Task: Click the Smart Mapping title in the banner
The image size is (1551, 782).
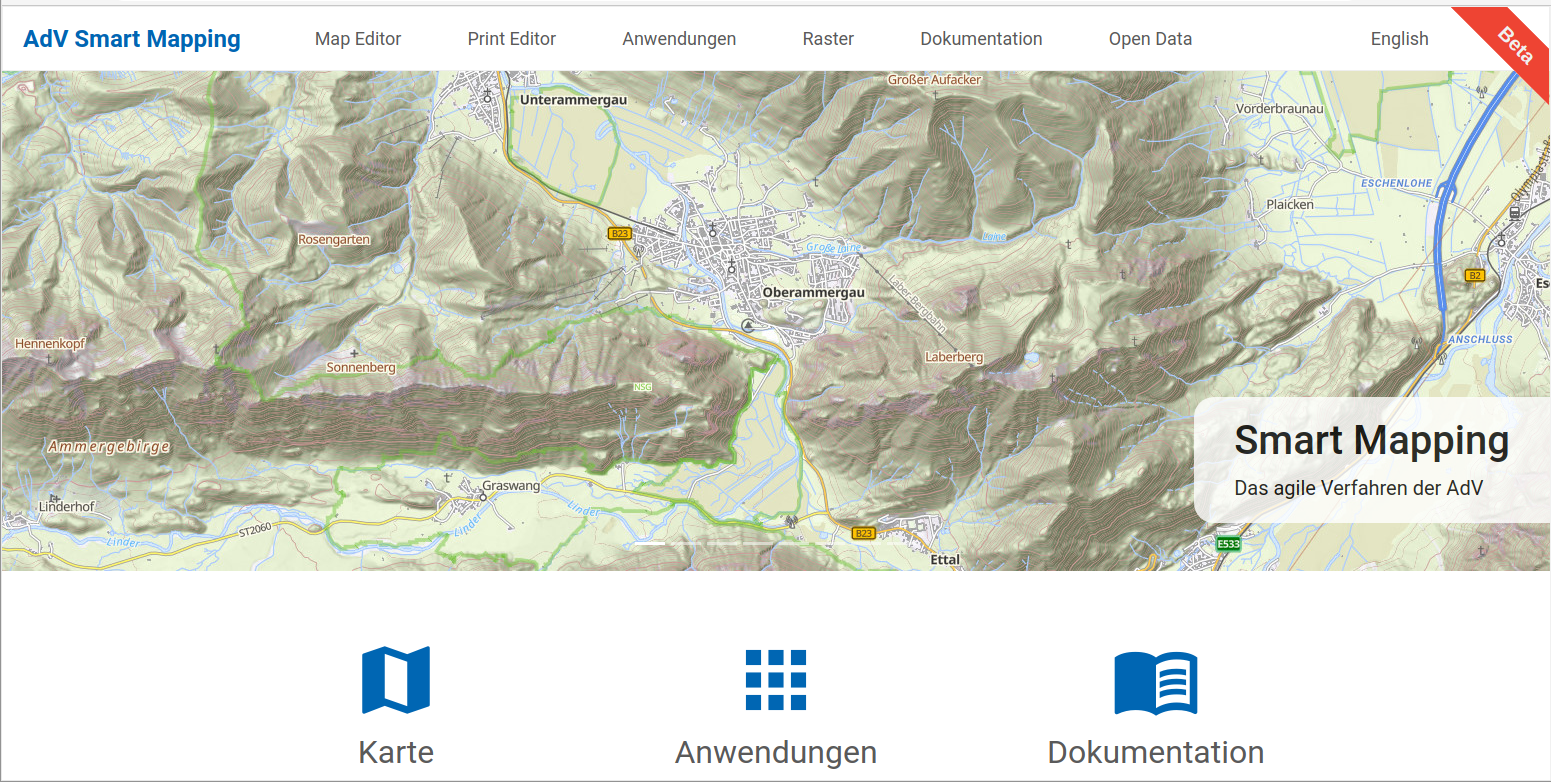Action: tap(1372, 440)
